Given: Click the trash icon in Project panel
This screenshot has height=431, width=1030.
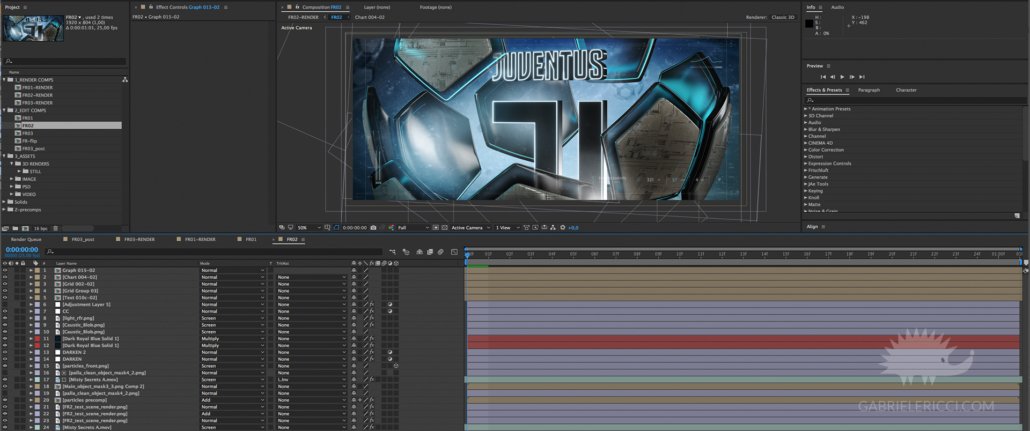Looking at the screenshot, I should (56, 229).
